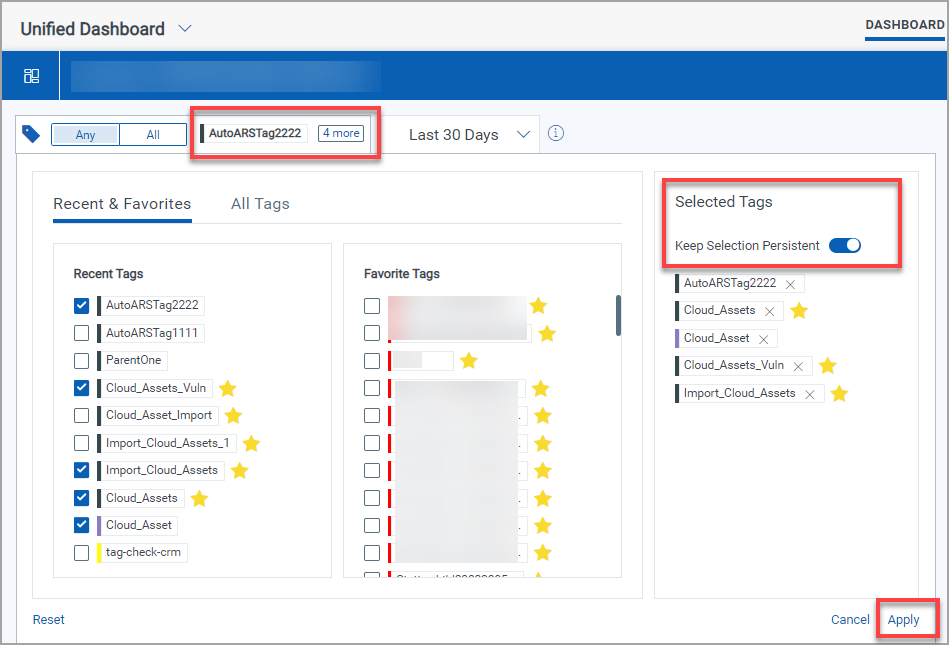Image resolution: width=949 pixels, height=645 pixels.
Task: Click the dashboard layout icon in blue bar
Action: point(31,76)
